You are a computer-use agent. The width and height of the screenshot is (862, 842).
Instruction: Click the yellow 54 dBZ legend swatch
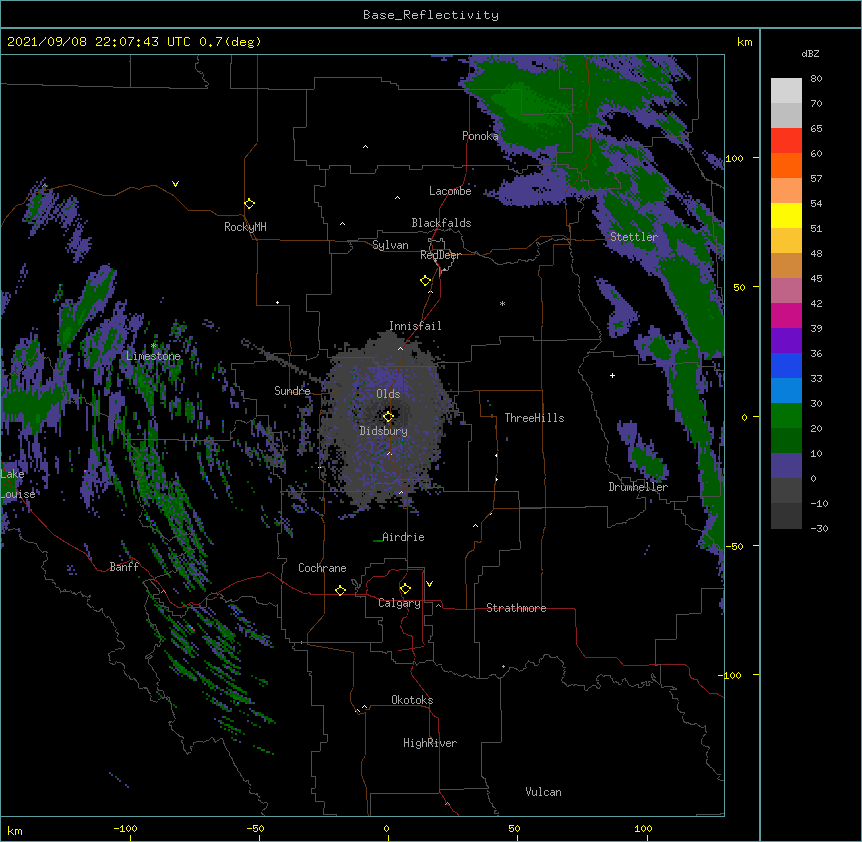point(786,215)
